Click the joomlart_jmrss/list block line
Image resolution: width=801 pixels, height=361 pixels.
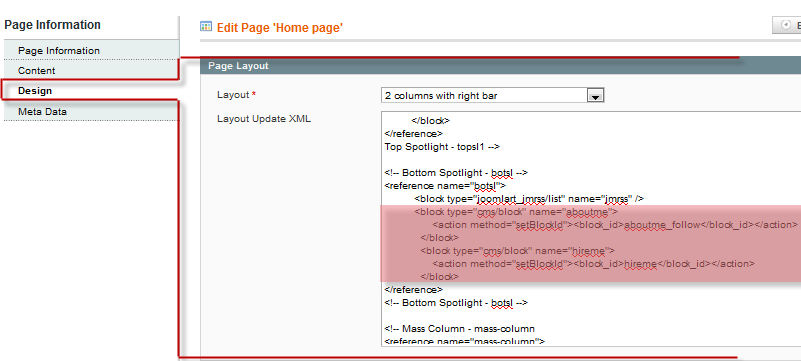[529, 199]
